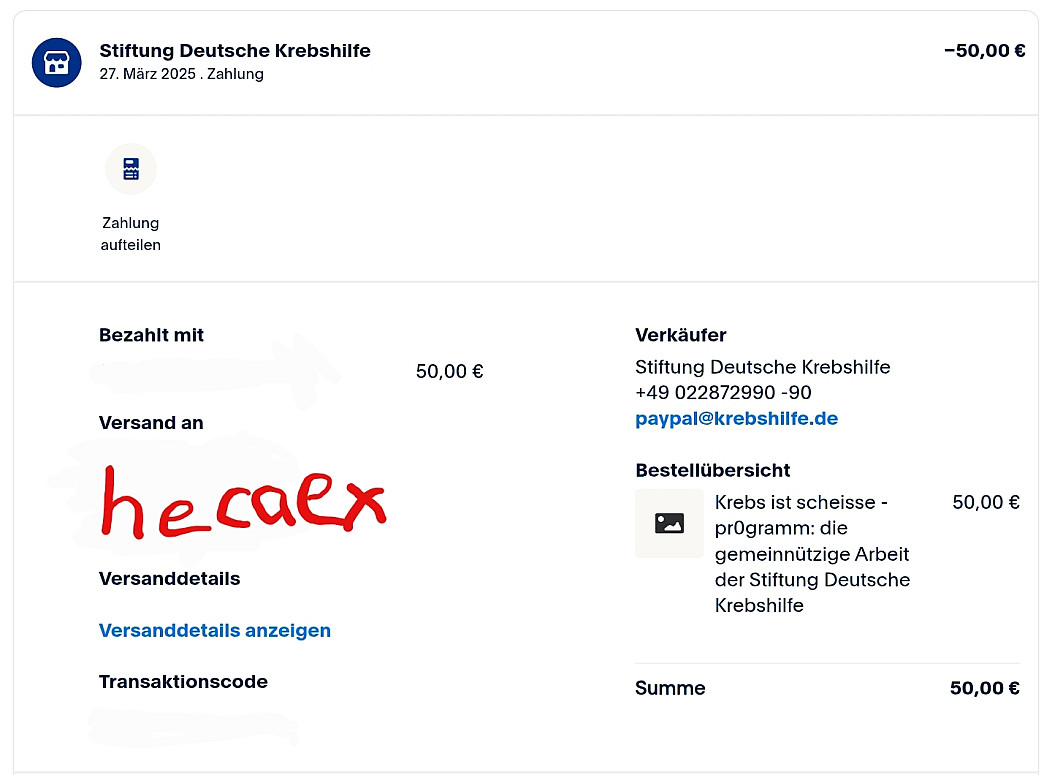Click the 50,00 € amount beside Bezahlt mit
This screenshot has height=775, width=1052.
pos(449,372)
